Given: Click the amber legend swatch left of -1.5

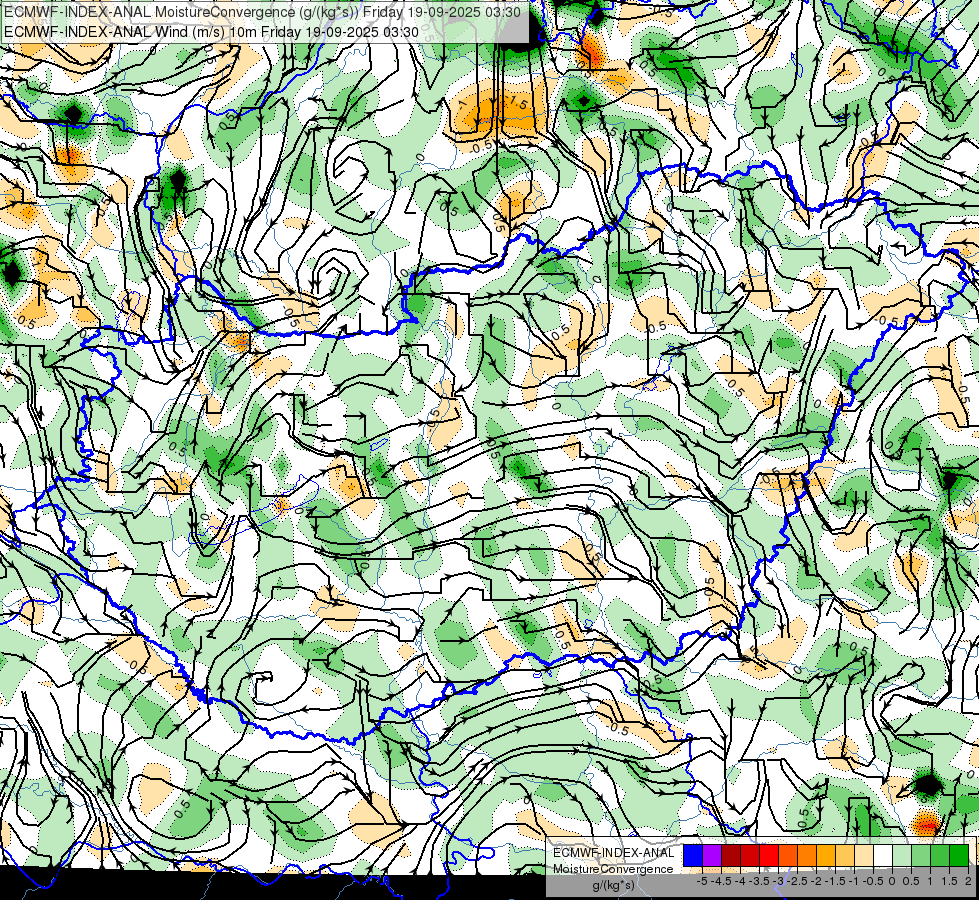Looking at the screenshot, I should [826, 855].
